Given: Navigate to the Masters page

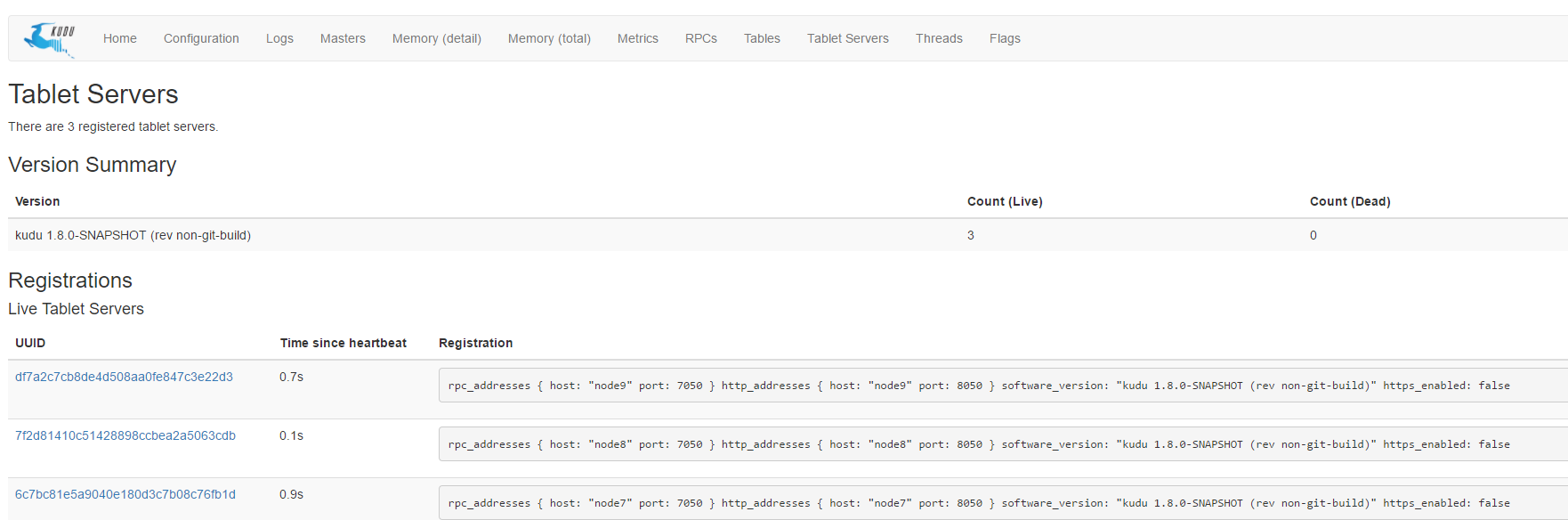Looking at the screenshot, I should point(343,38).
